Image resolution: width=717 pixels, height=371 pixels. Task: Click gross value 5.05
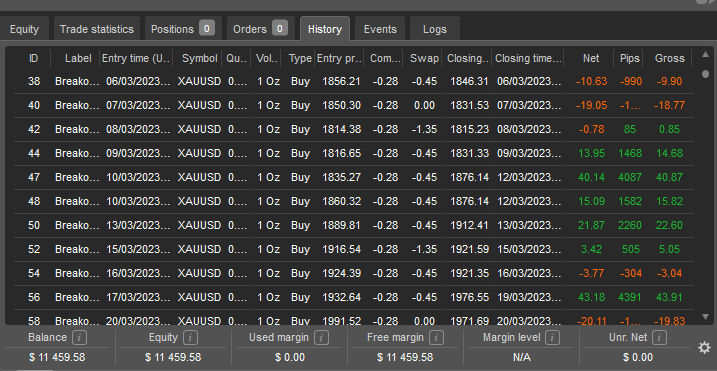[x=669, y=249]
